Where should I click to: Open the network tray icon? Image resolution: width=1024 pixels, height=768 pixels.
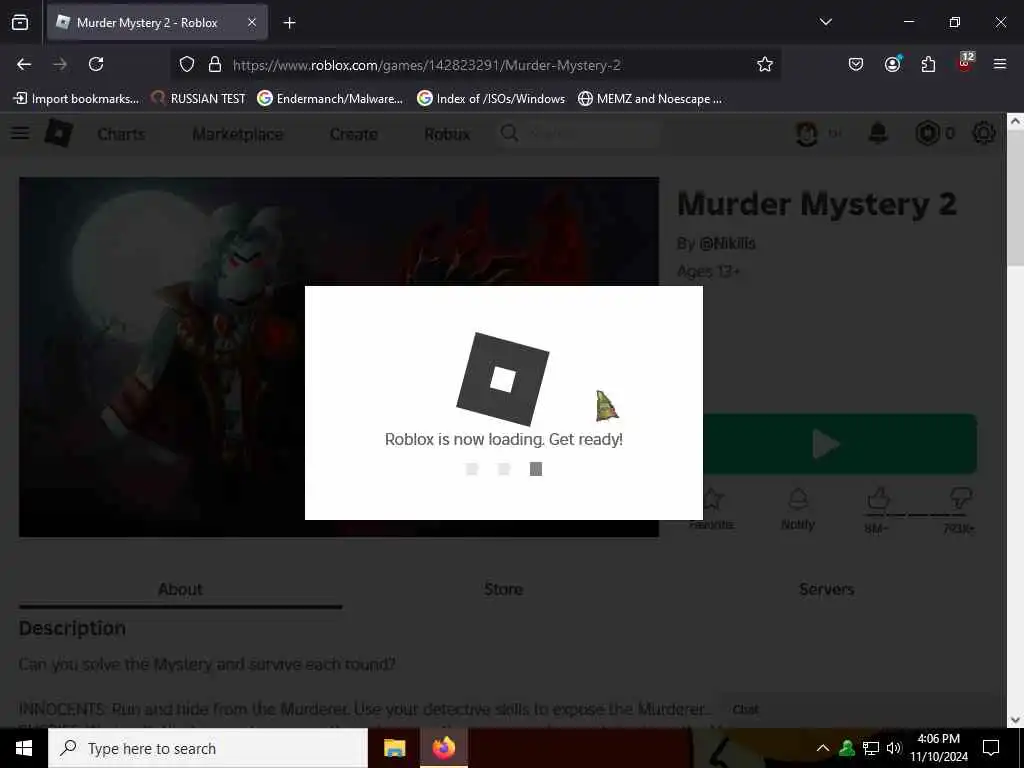click(x=871, y=748)
